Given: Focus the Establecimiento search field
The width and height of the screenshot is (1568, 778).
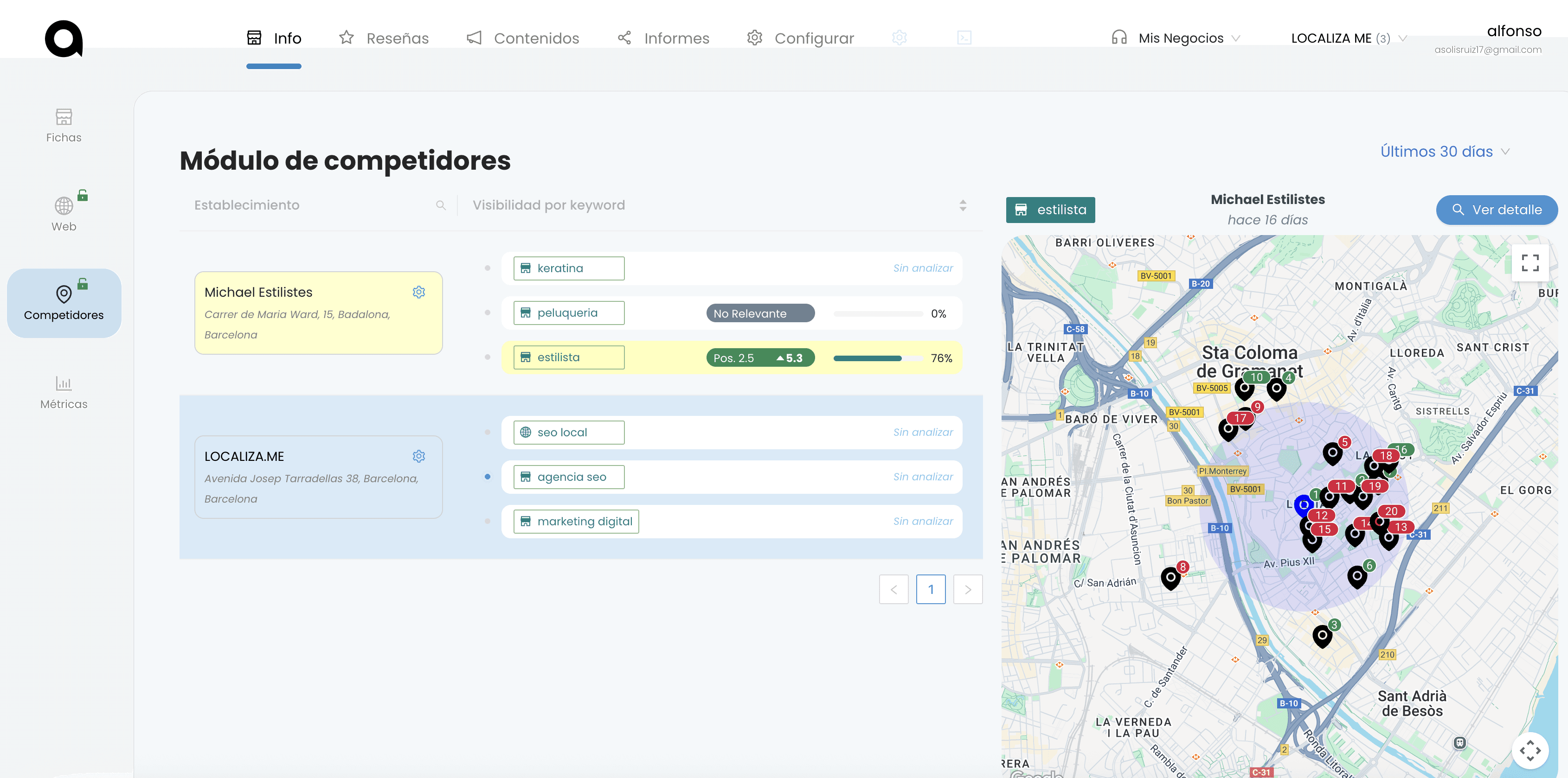Looking at the screenshot, I should coord(318,205).
